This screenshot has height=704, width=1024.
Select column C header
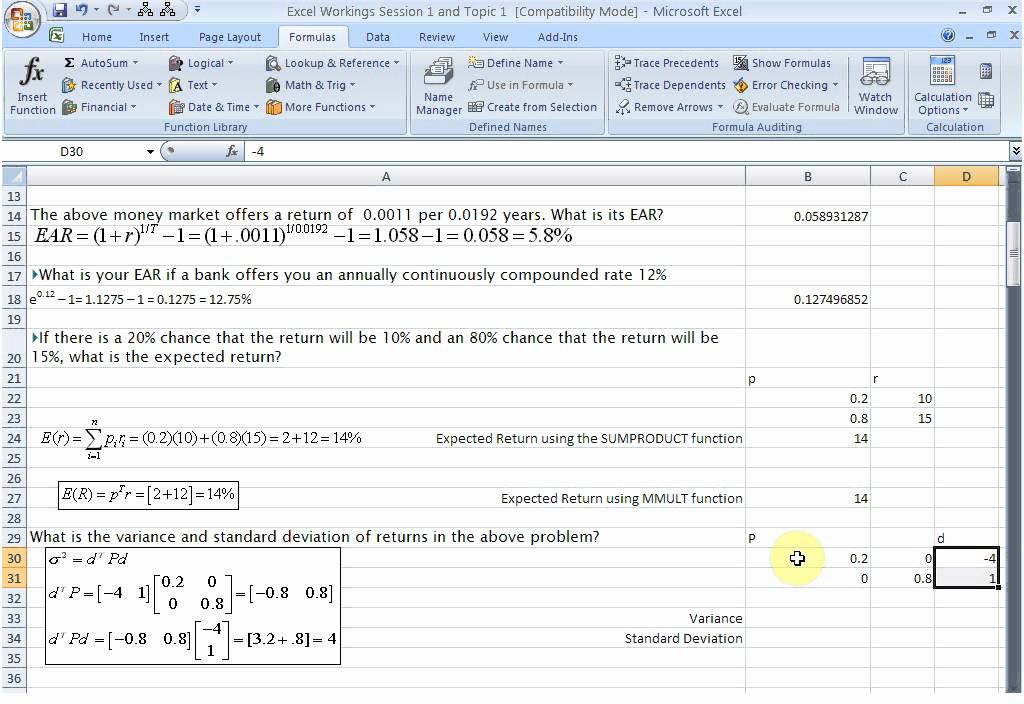click(x=903, y=176)
